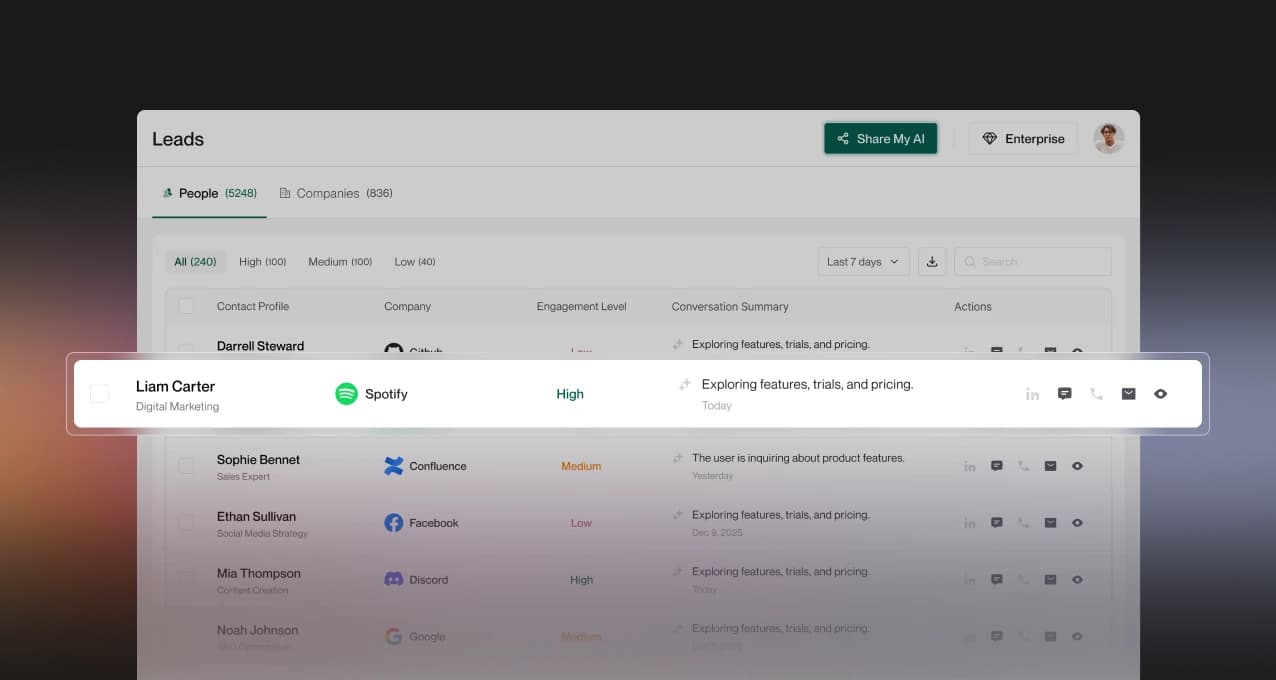View Liam Carter's details via the eye icon

click(1160, 394)
